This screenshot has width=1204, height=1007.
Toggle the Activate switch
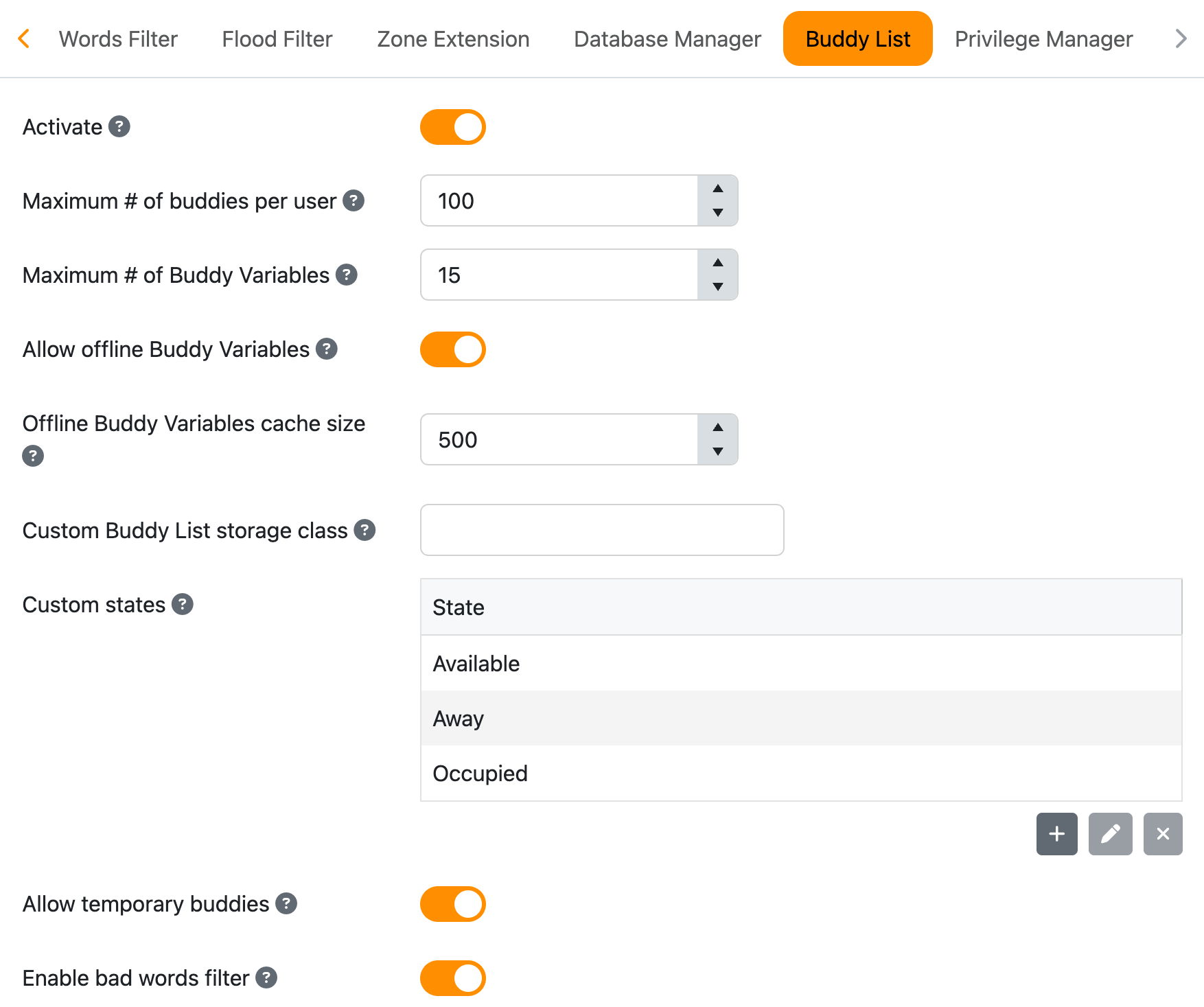[453, 127]
